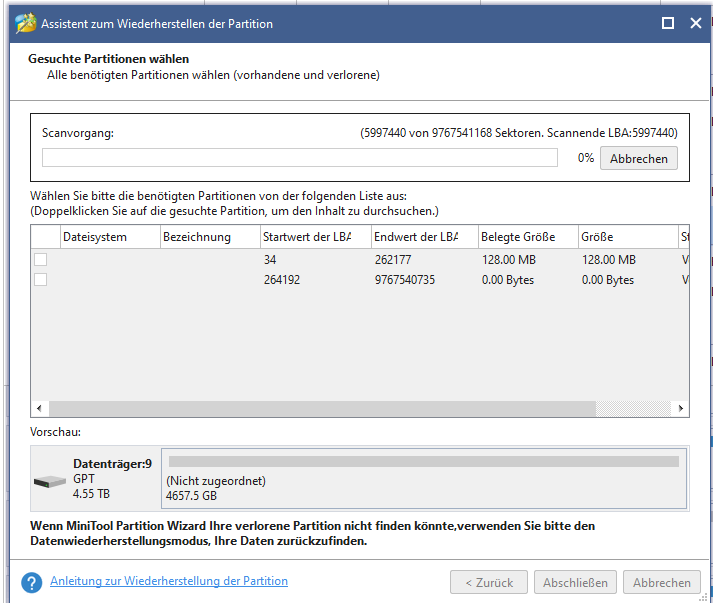Viewport: 713px width, 603px height.
Task: Click the blue help question mark icon
Action: 32,583
